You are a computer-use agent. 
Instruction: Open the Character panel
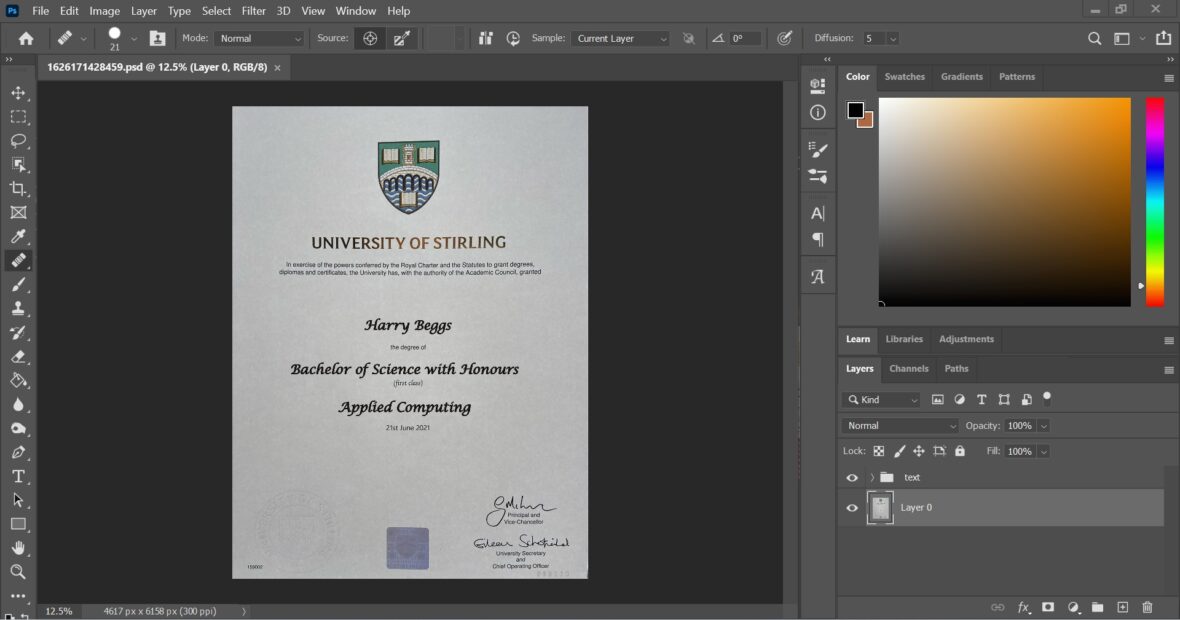(817, 211)
